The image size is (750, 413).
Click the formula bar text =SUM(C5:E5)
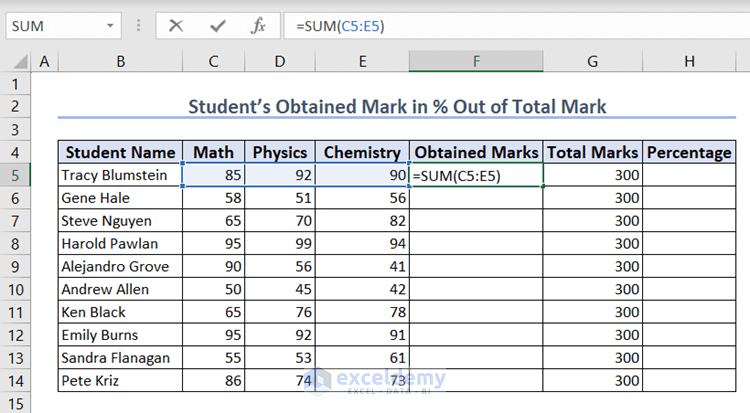pos(340,26)
